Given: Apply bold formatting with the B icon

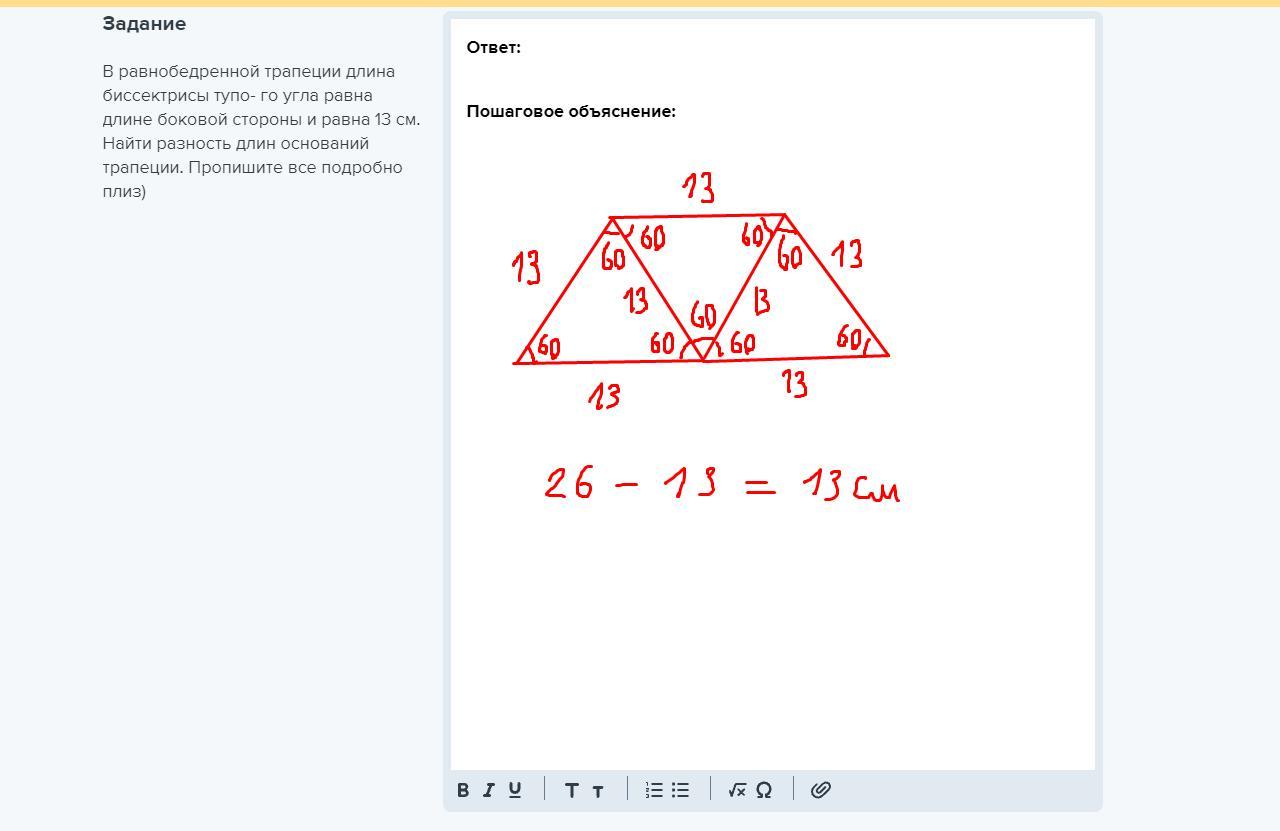Looking at the screenshot, I should [463, 790].
